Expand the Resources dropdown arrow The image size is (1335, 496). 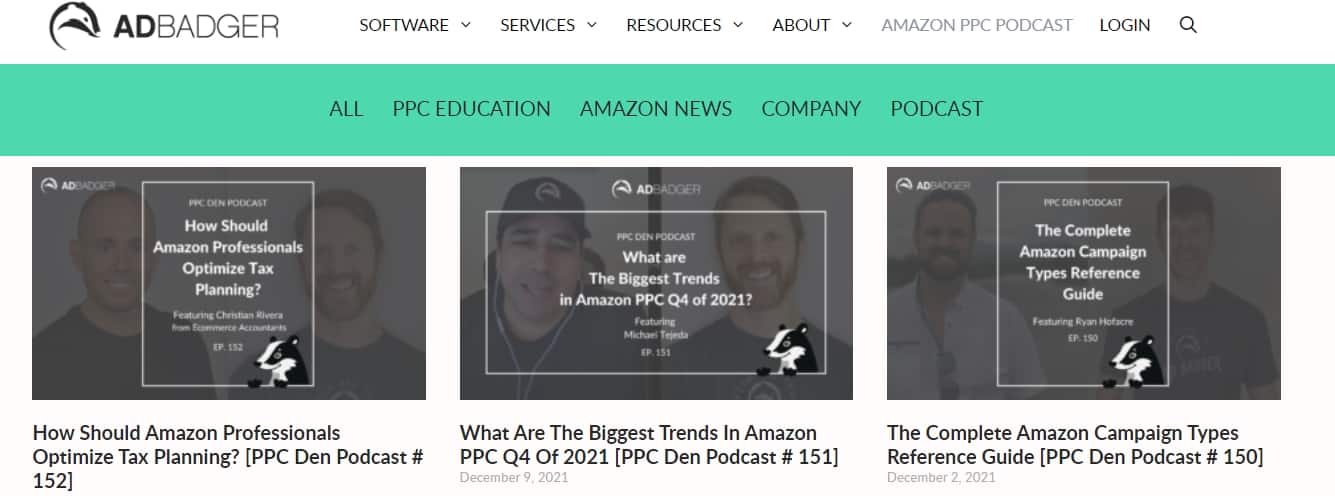tap(738, 25)
